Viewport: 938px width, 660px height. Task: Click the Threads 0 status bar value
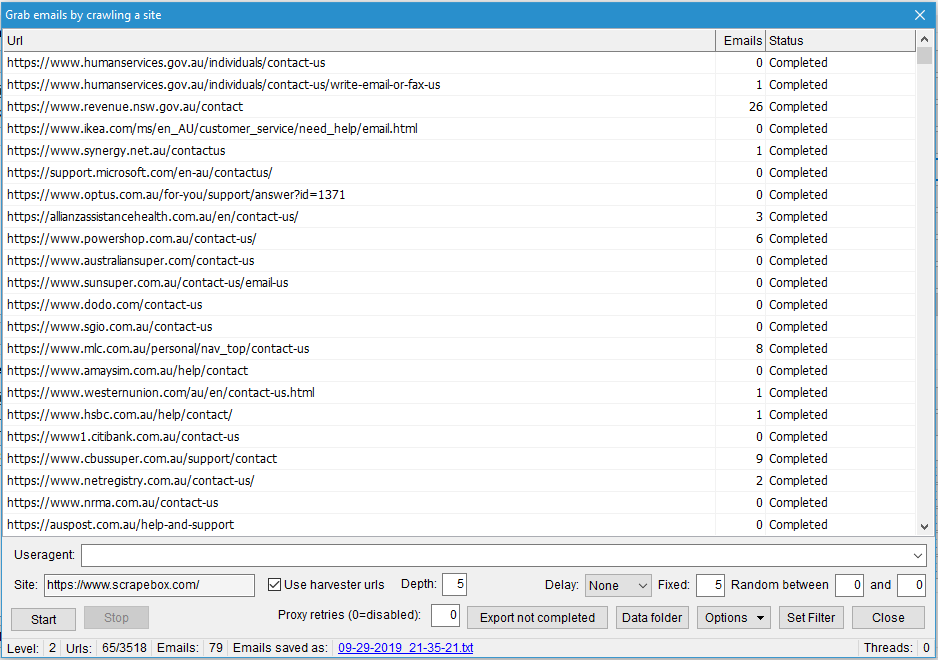tap(926, 647)
